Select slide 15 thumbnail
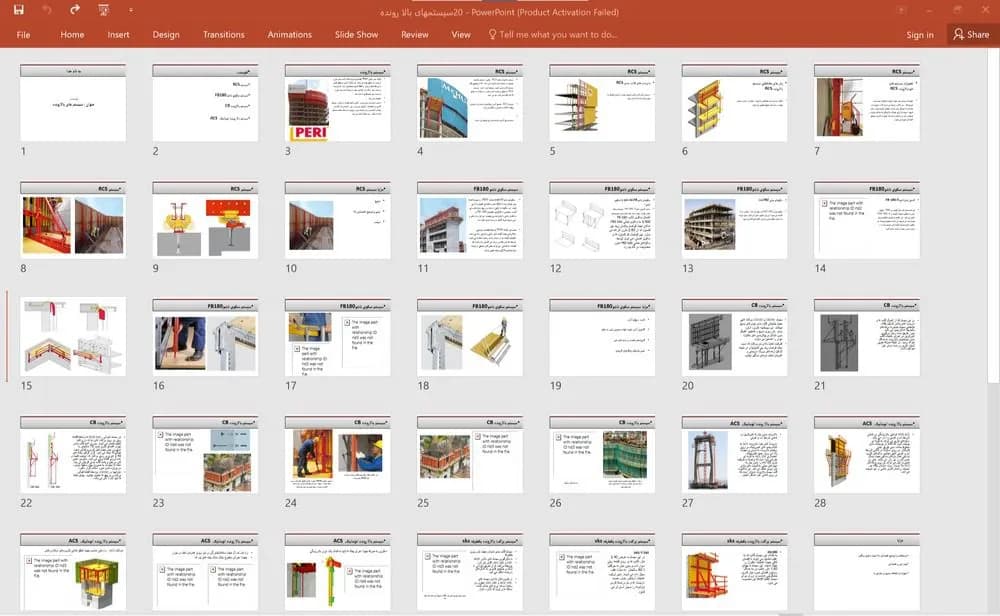The height and width of the screenshot is (616, 1000). 73,337
